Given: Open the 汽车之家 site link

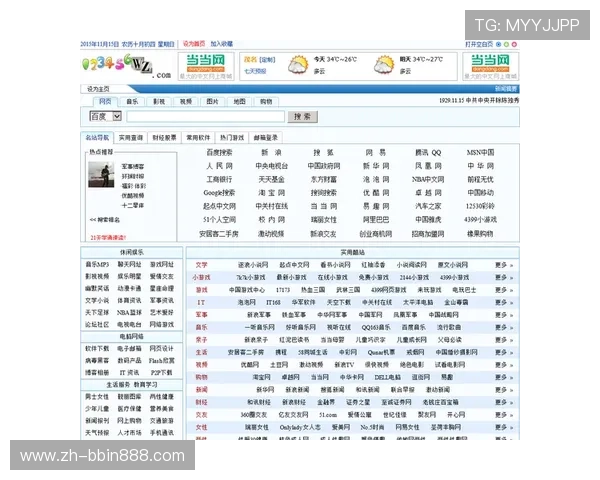Looking at the screenshot, I should pyautogui.click(x=428, y=206).
